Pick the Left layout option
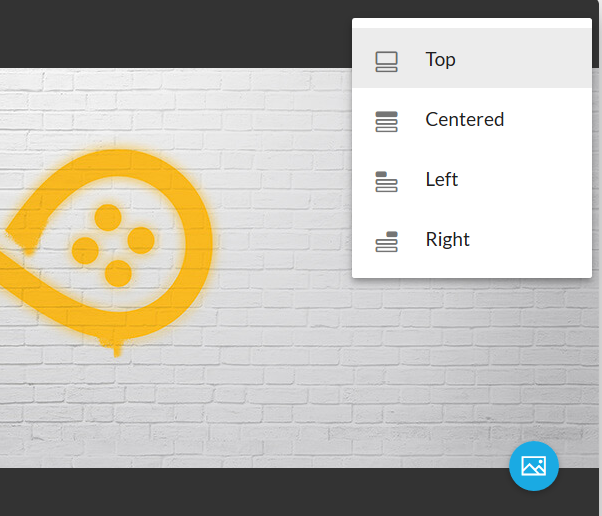Image resolution: width=602 pixels, height=516 pixels. point(471,178)
